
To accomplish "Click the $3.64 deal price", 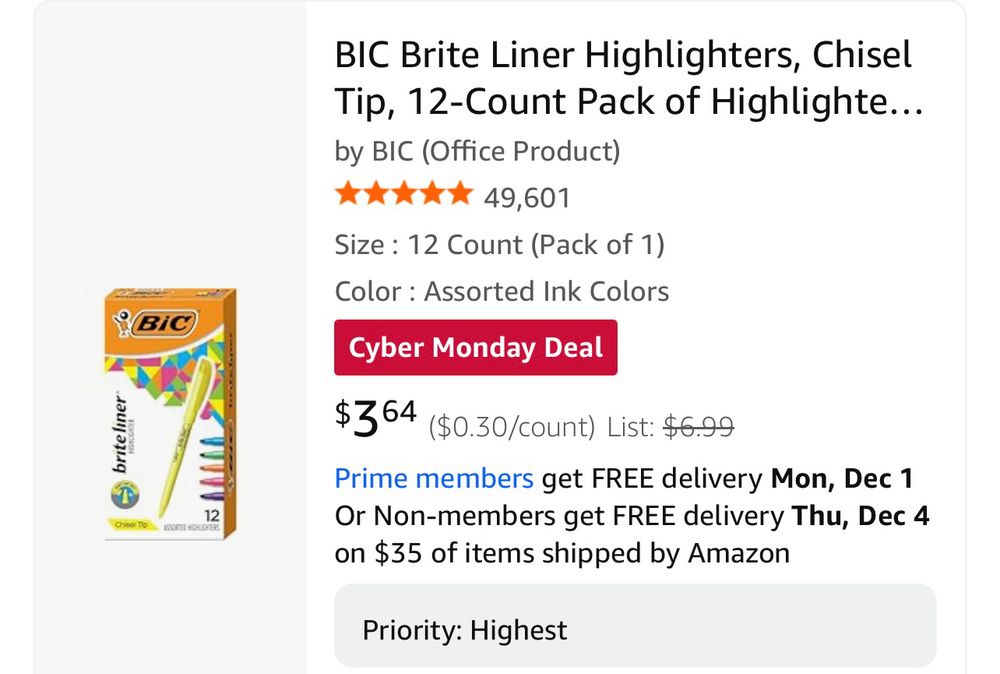I will tap(375, 419).
